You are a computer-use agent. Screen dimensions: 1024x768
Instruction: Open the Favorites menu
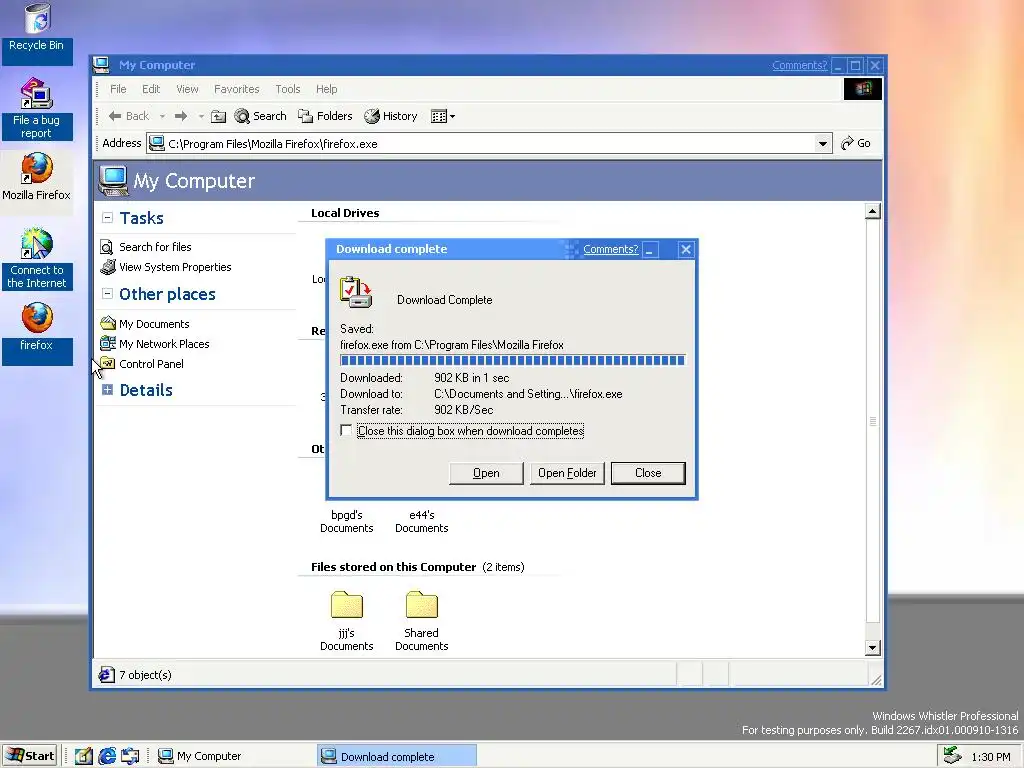236,89
